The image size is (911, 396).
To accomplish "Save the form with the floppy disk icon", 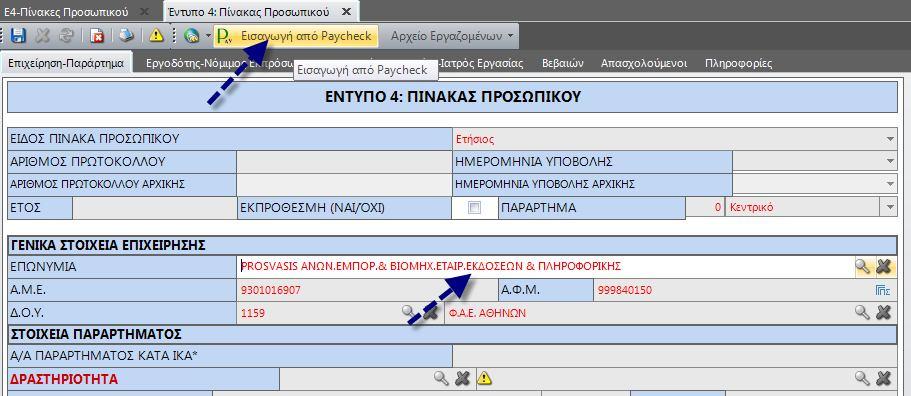I will click(x=19, y=36).
